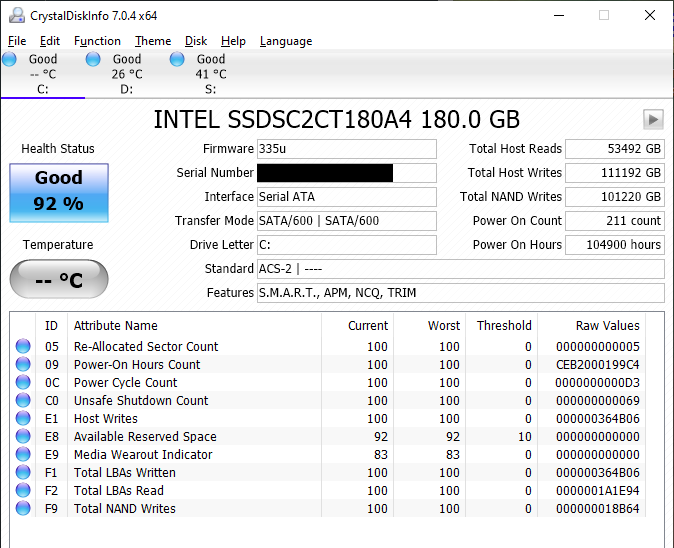Click the Available Reserved Space status orb
Viewport: 674px width, 548px height.
(23, 437)
